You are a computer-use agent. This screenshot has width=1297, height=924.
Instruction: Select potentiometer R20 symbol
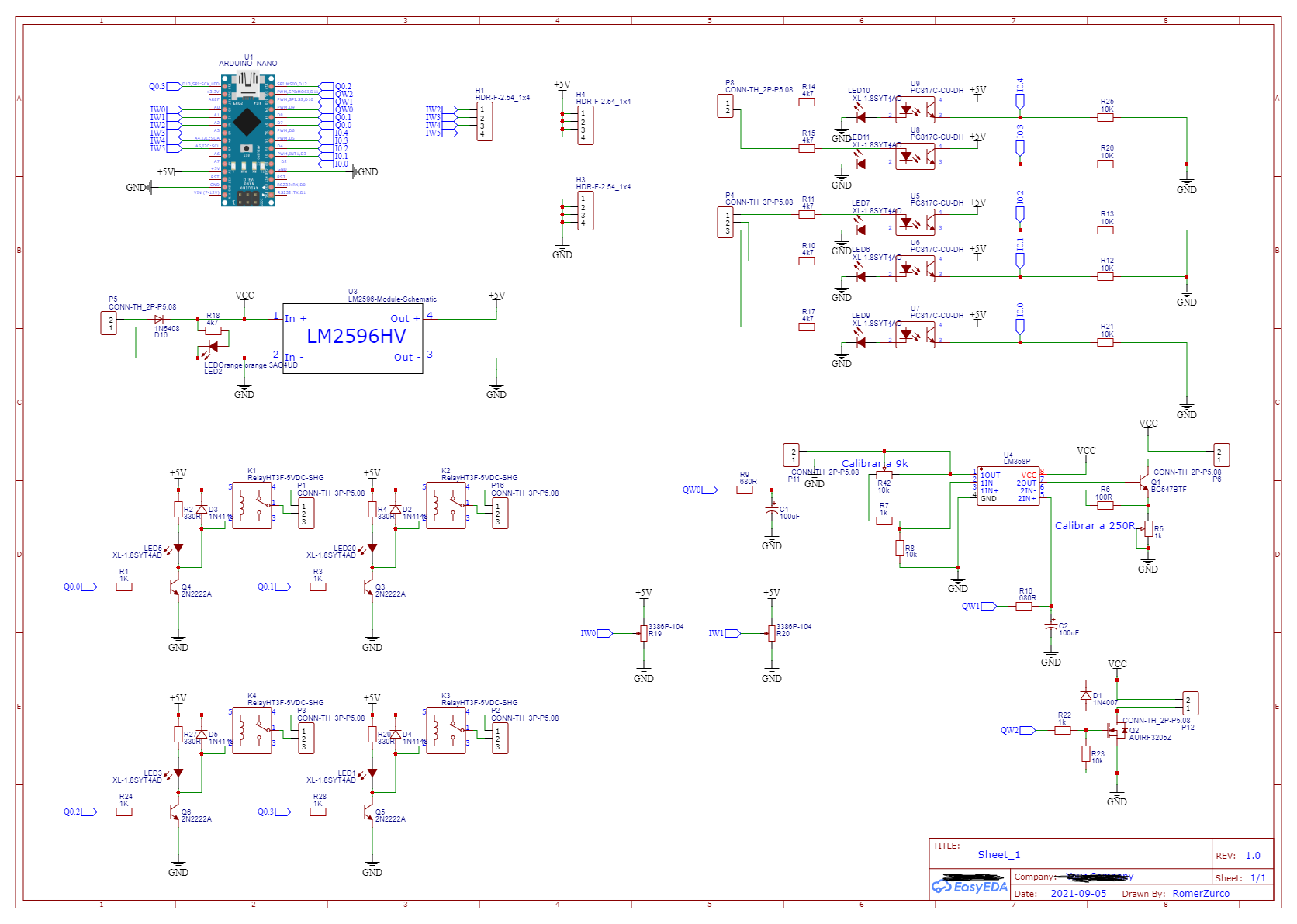click(x=772, y=633)
